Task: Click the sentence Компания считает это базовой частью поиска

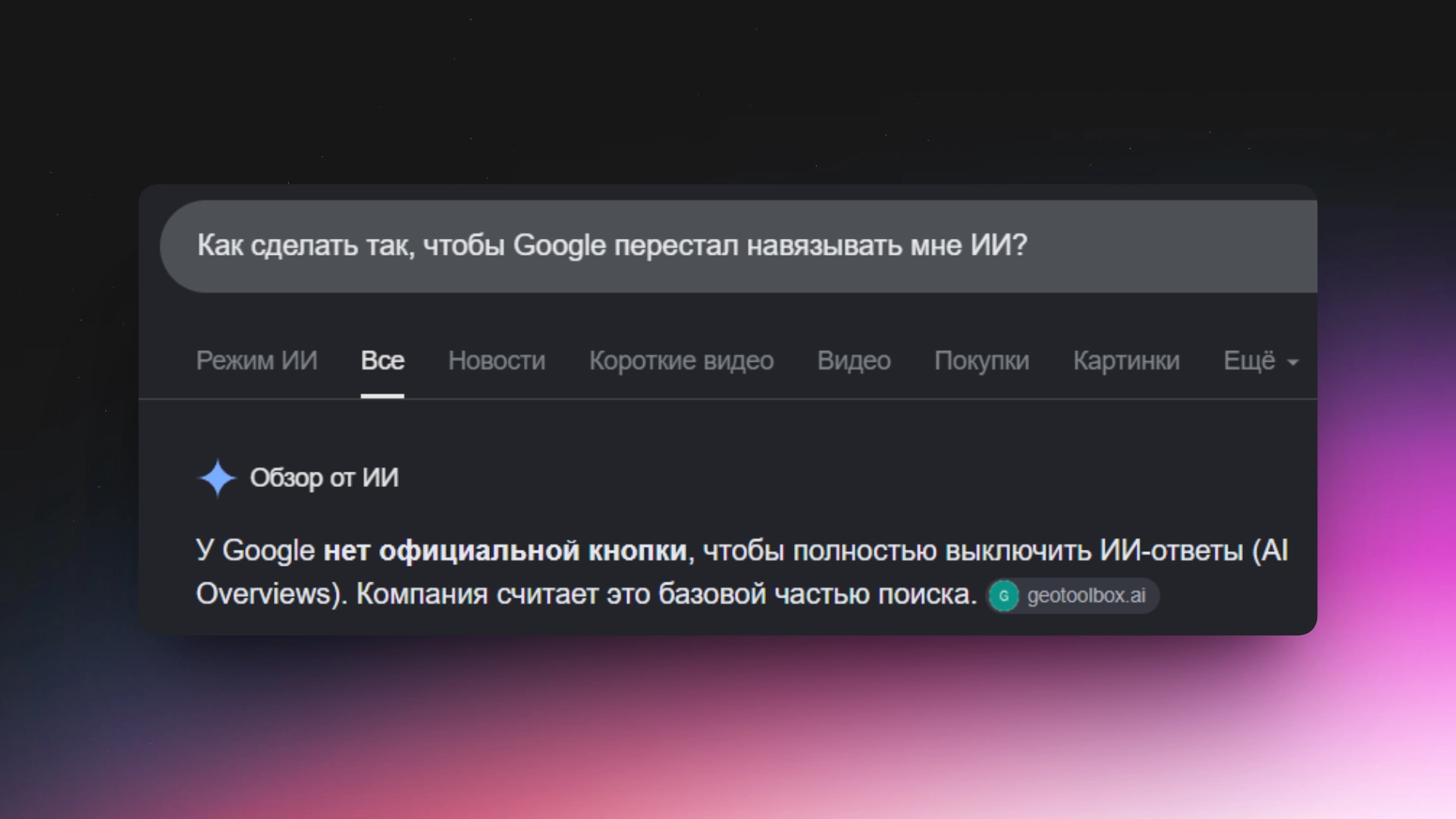Action: tap(667, 594)
